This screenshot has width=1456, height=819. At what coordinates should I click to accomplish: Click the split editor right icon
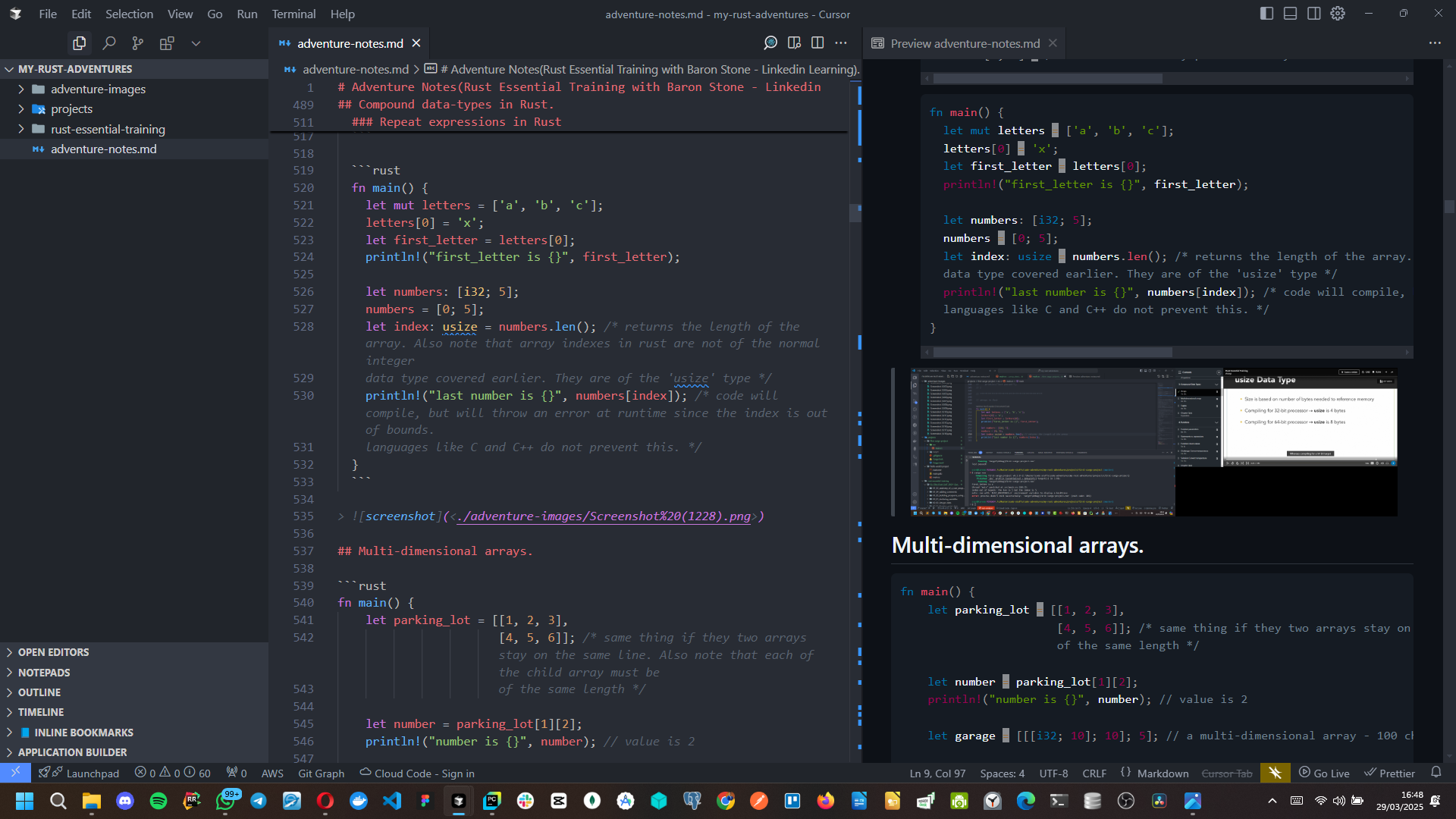tap(817, 43)
